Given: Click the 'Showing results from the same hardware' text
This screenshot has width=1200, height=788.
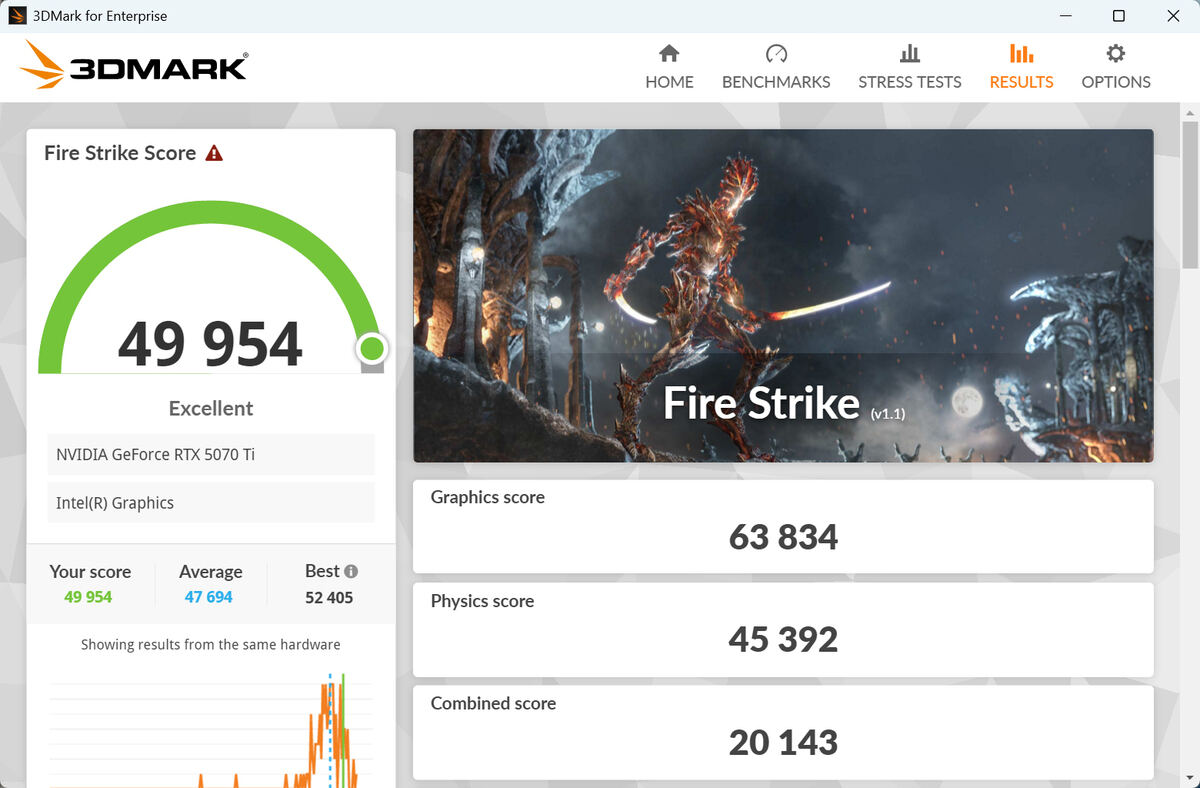Looking at the screenshot, I should pos(211,645).
